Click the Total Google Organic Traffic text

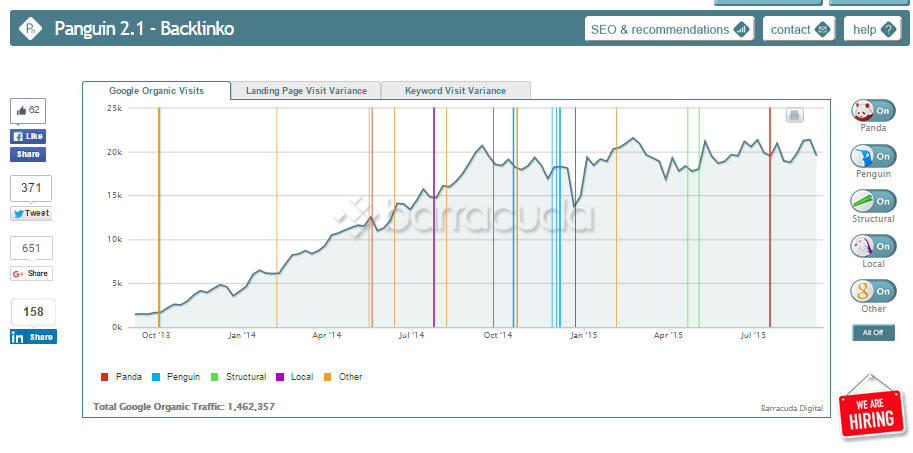tap(184, 406)
